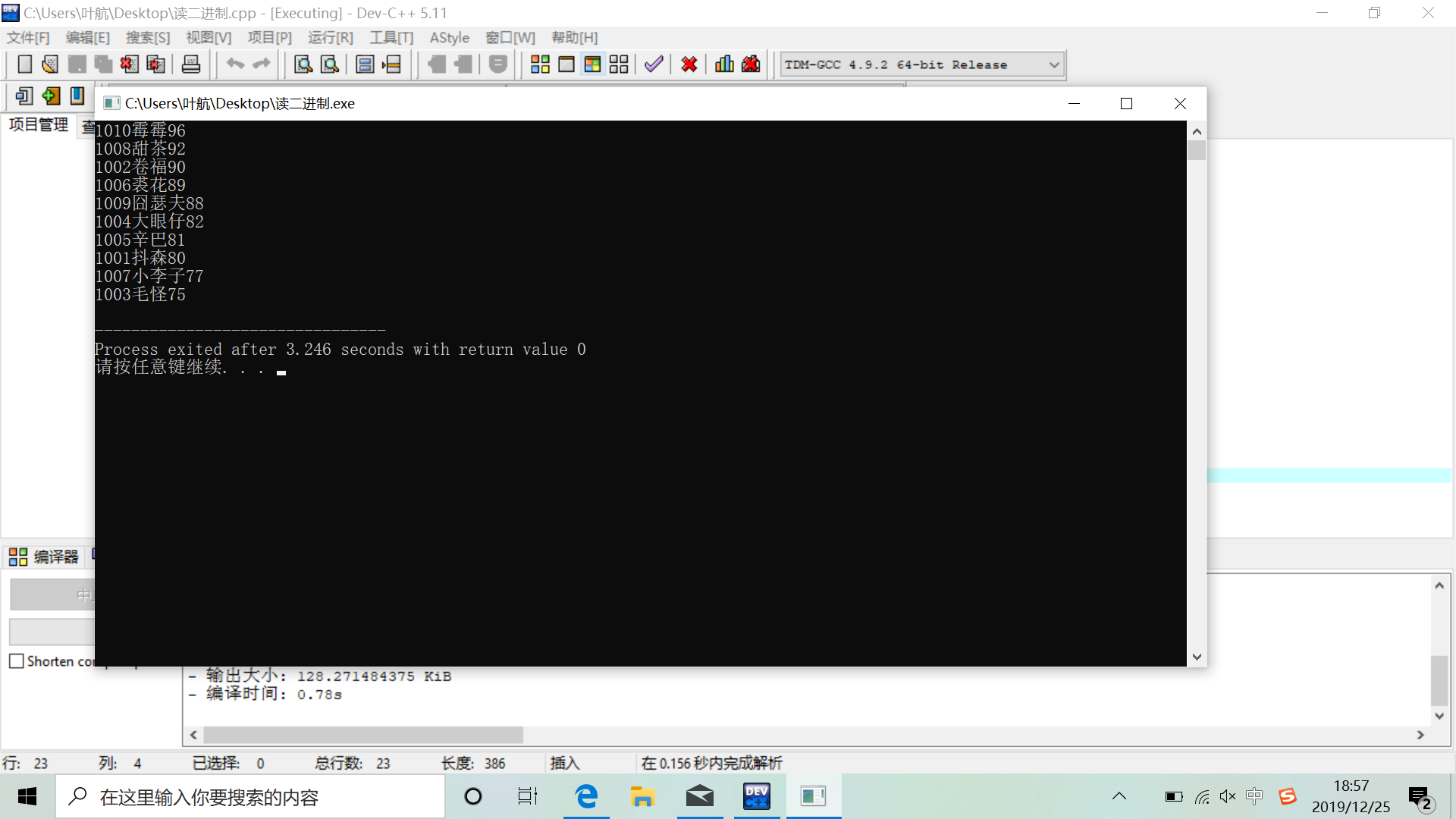1456x819 pixels.
Task: Click the Syntax Check checkmark icon
Action: click(x=654, y=64)
